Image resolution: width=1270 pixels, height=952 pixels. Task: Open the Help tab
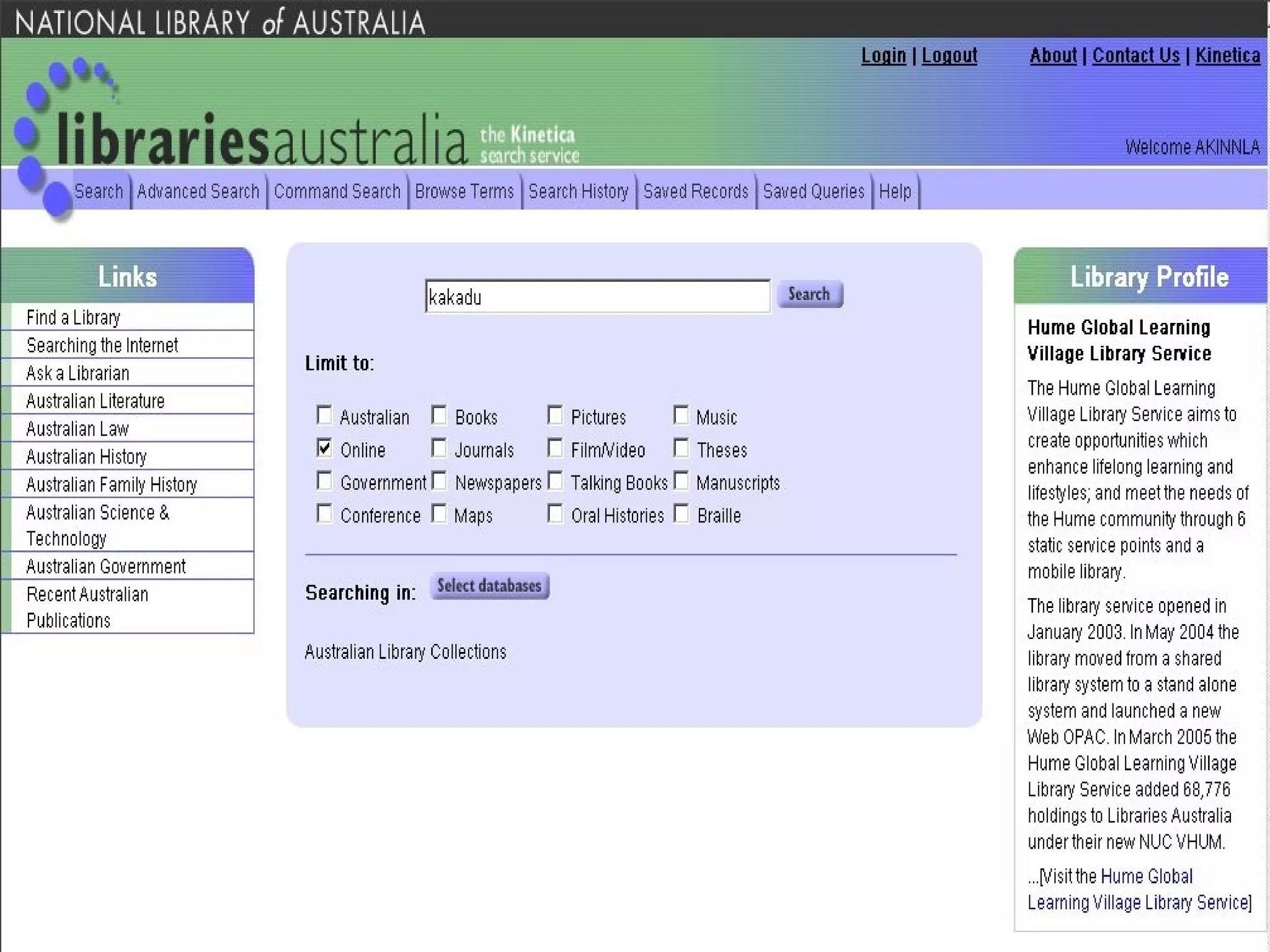tap(895, 192)
